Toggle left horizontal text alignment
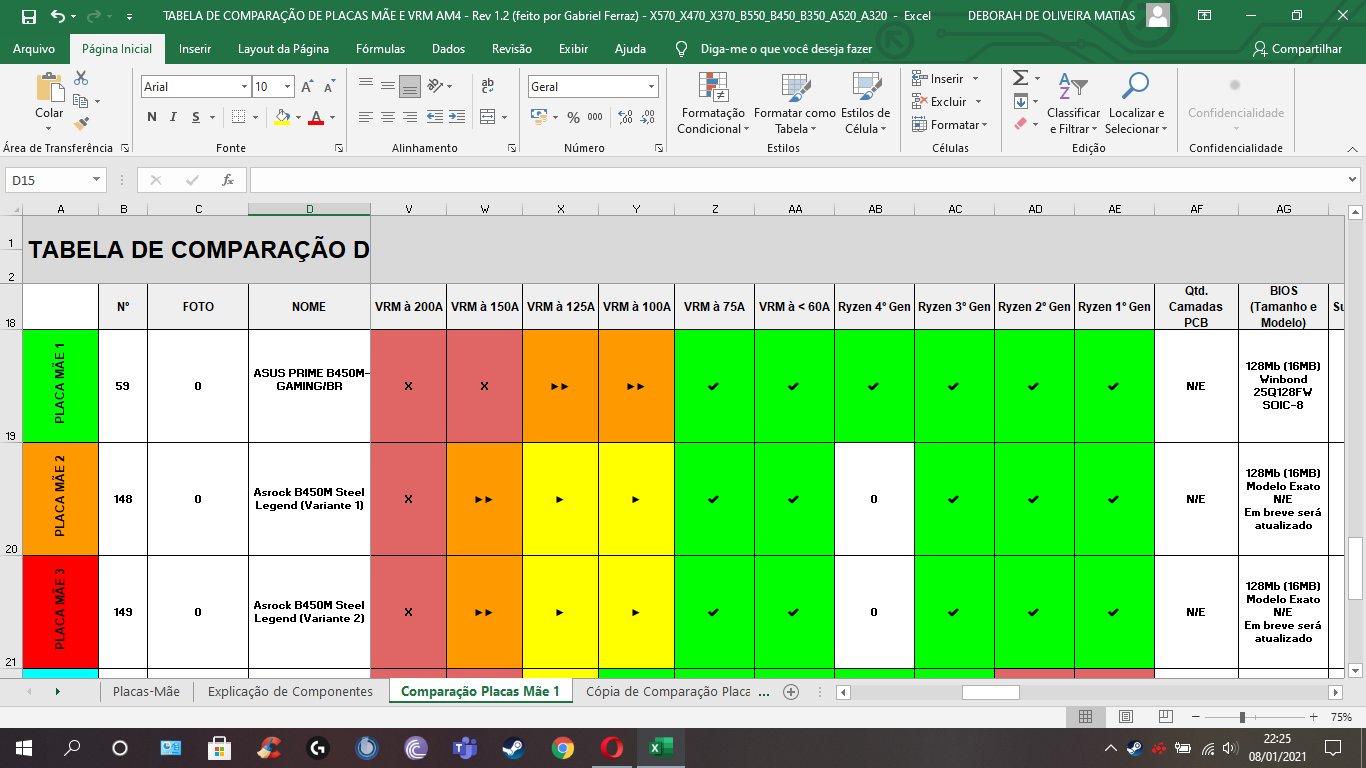This screenshot has width=1366, height=768. pos(366,117)
